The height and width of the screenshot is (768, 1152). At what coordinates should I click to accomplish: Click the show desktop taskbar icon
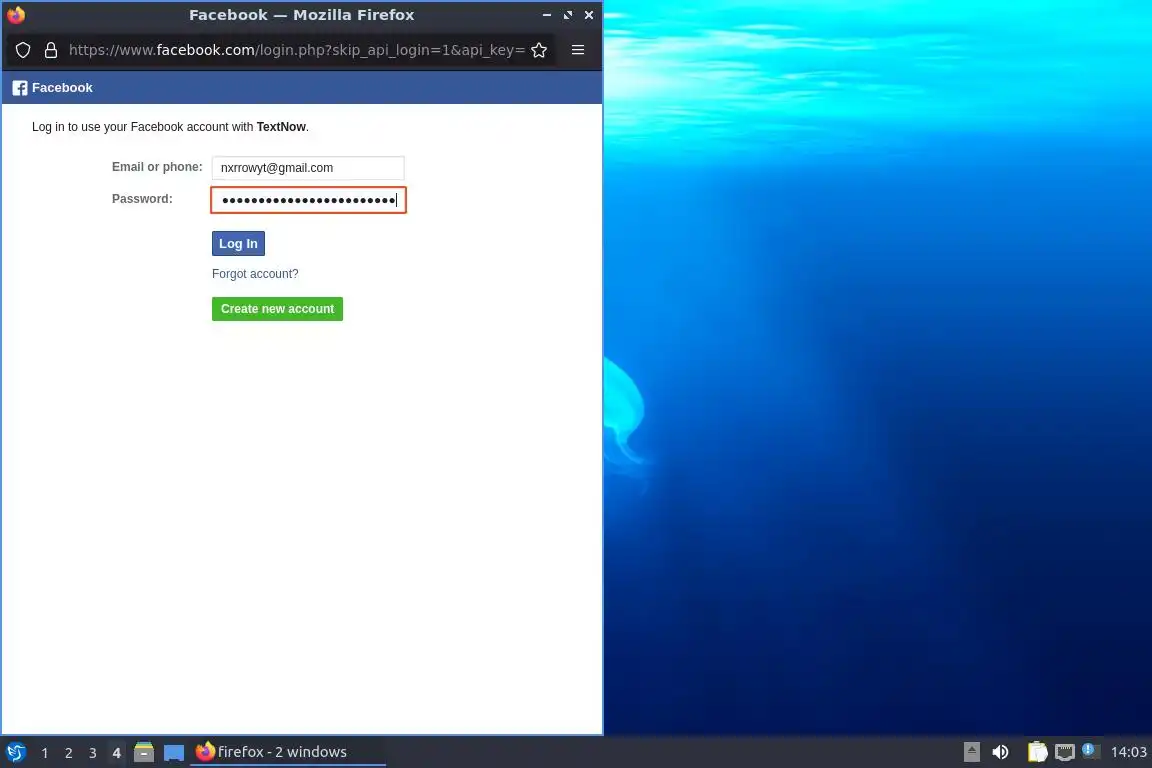pyautogui.click(x=173, y=753)
